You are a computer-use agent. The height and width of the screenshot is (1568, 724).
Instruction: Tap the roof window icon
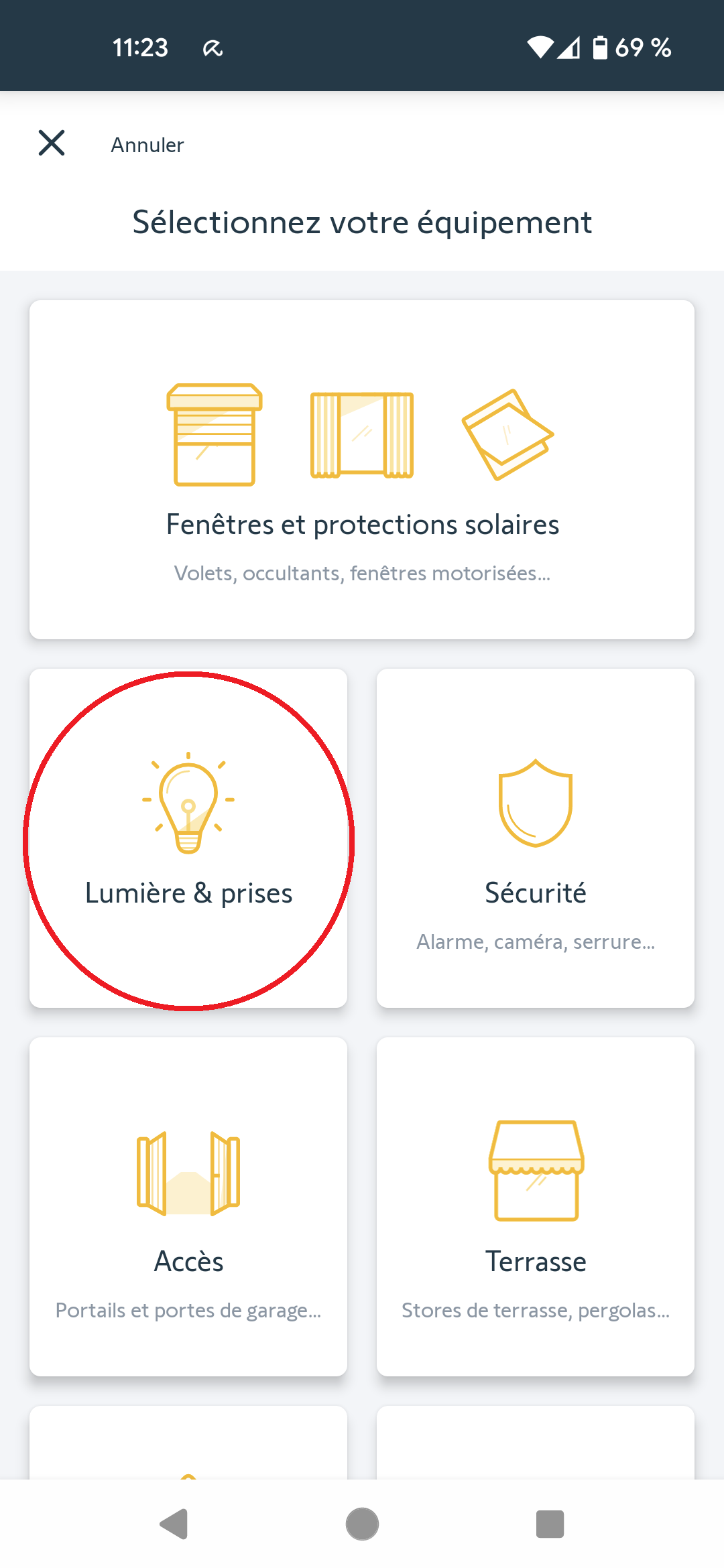507,434
